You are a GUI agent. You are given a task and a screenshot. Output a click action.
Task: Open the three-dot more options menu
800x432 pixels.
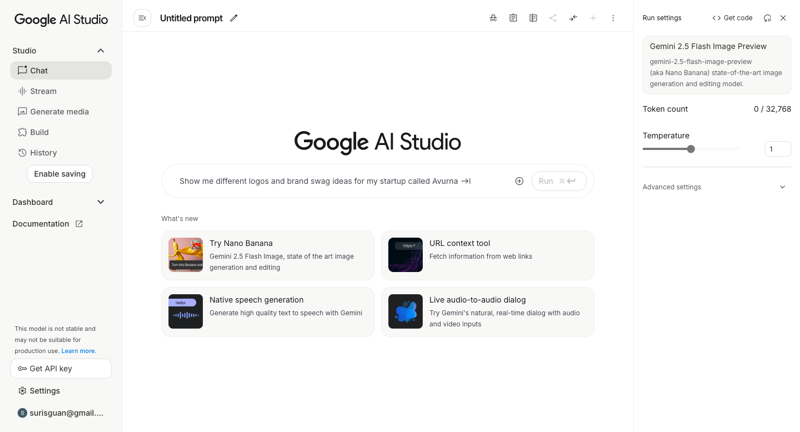tap(613, 18)
